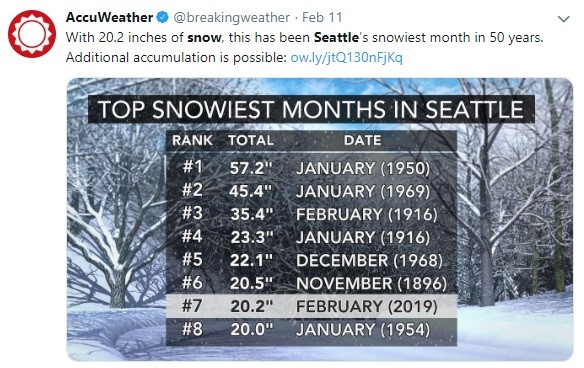Select the #1 January (1950) row
This screenshot has height=368, width=584.
click(311, 168)
